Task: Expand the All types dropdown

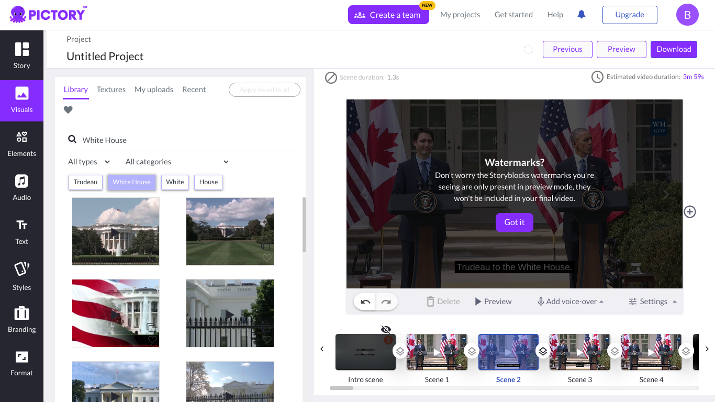Action: coord(89,161)
